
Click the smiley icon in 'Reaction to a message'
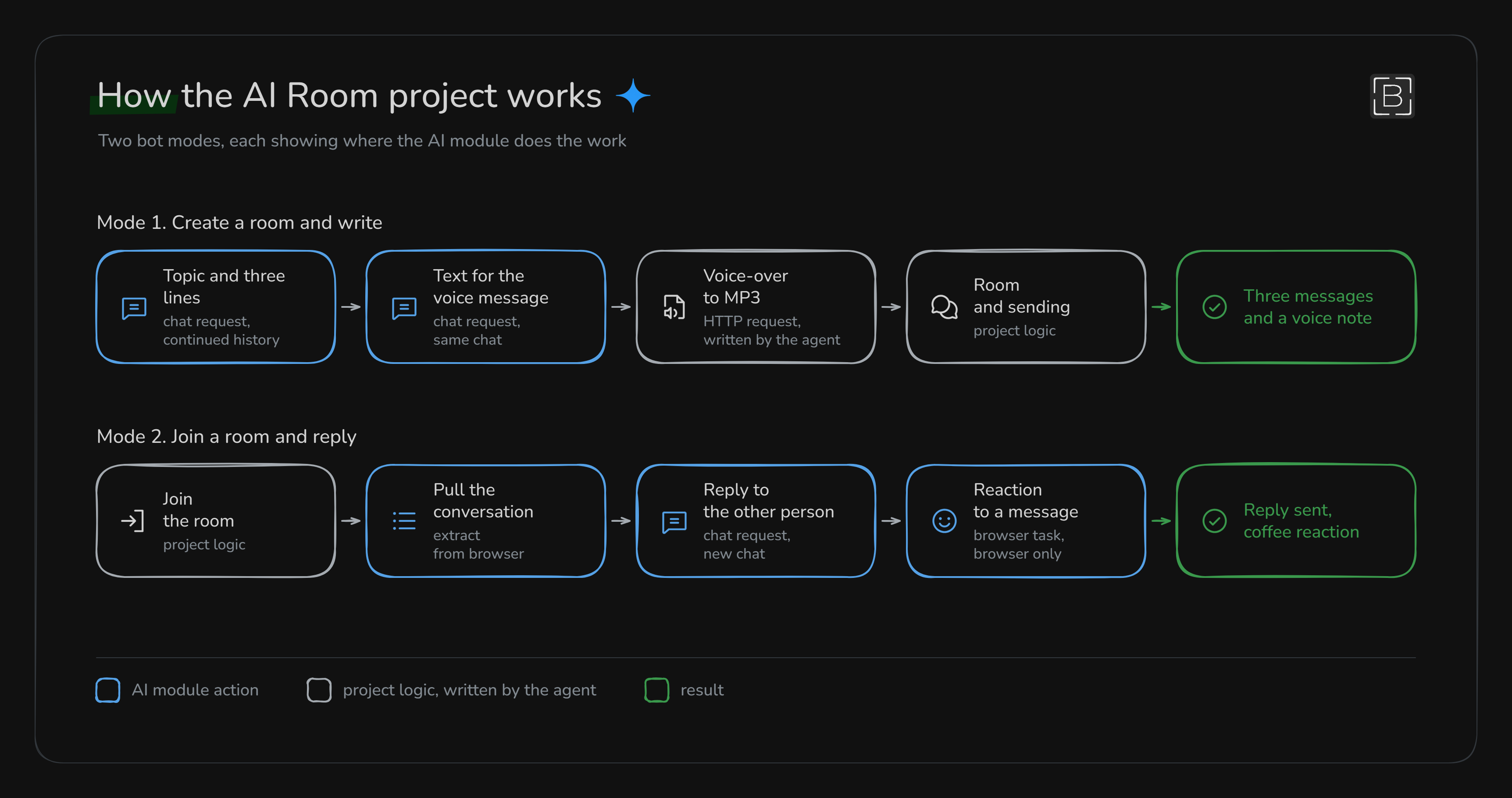(944, 520)
